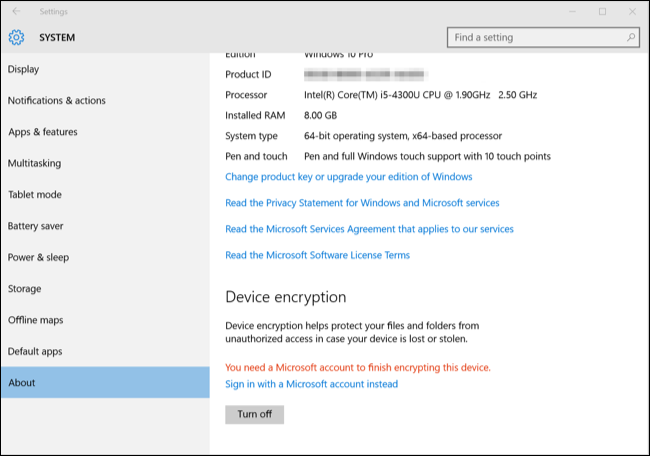Select Notifications & actions in sidebar
Image resolution: width=650 pixels, height=456 pixels.
point(56,101)
